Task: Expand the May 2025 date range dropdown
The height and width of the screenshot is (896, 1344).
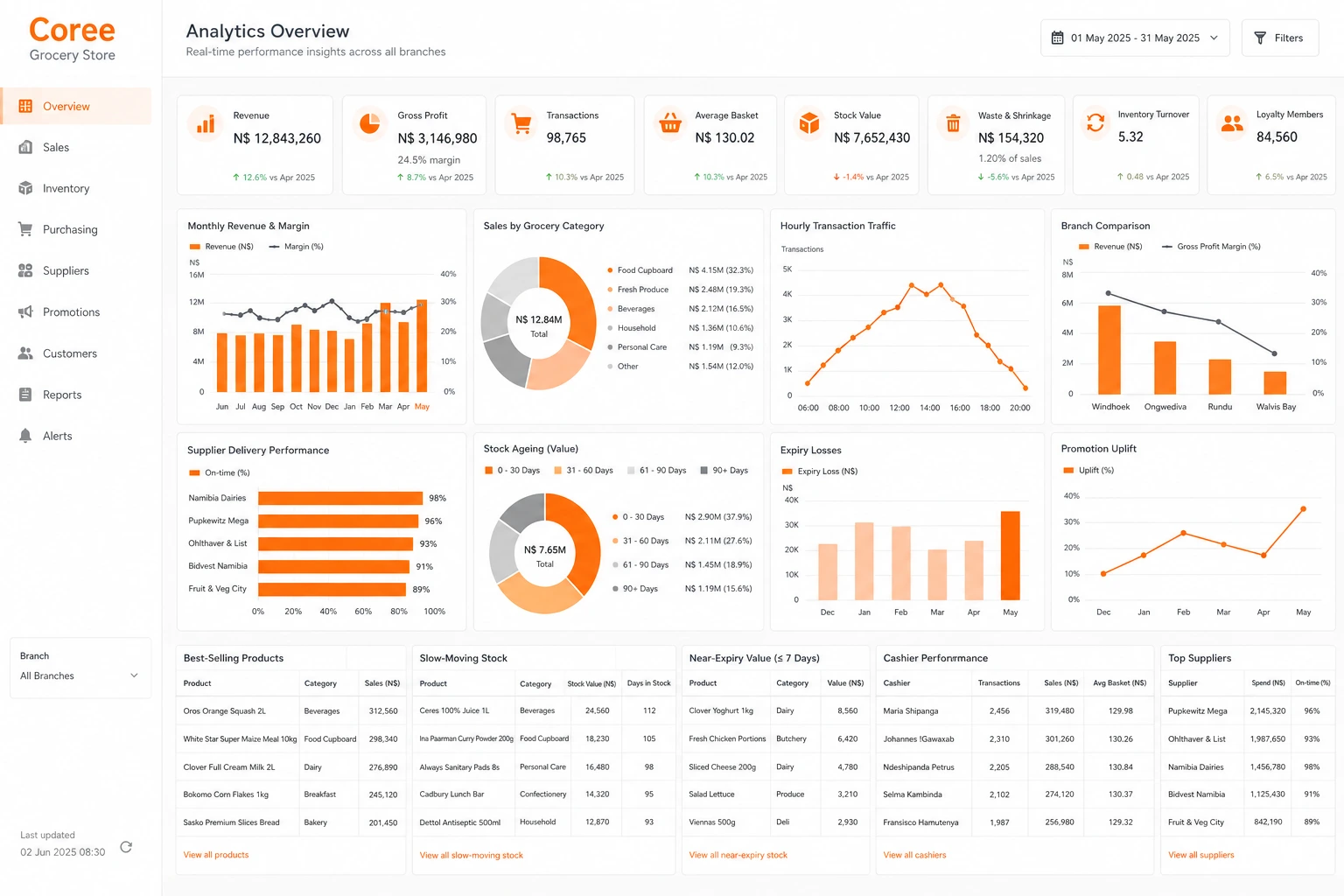Action: tap(1135, 38)
